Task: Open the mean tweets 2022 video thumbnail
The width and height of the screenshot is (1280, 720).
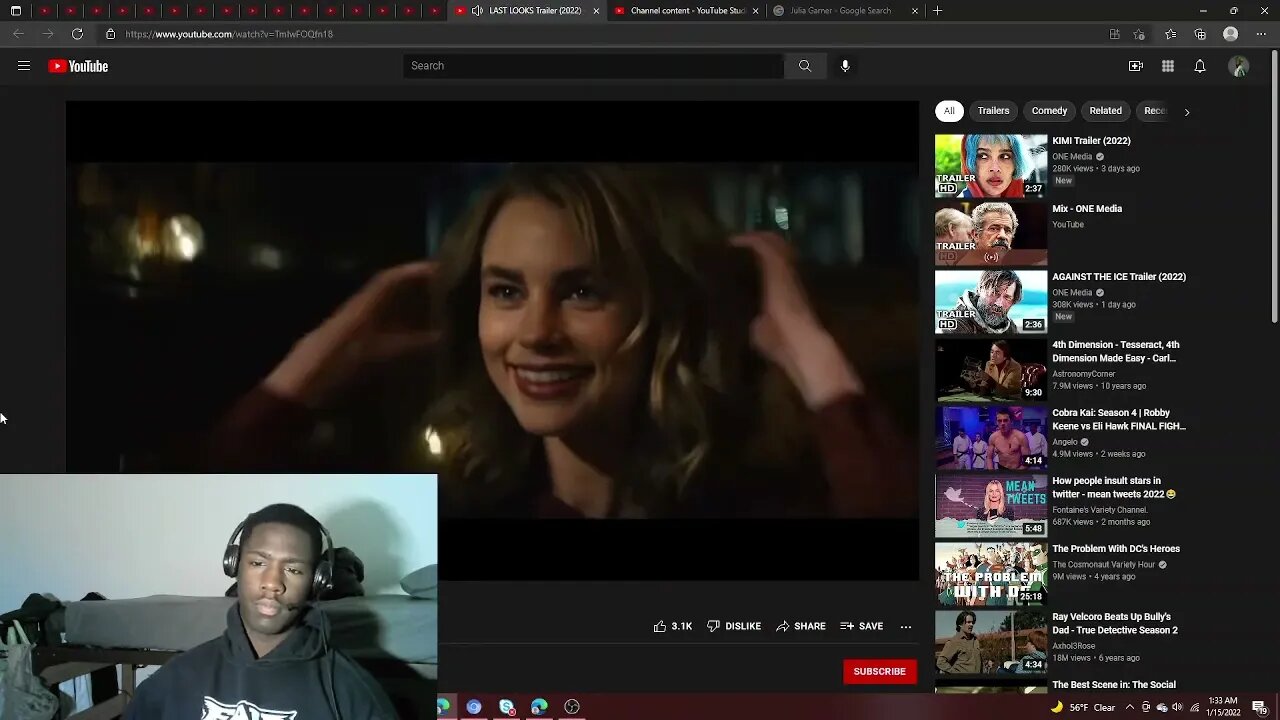Action: [991, 506]
